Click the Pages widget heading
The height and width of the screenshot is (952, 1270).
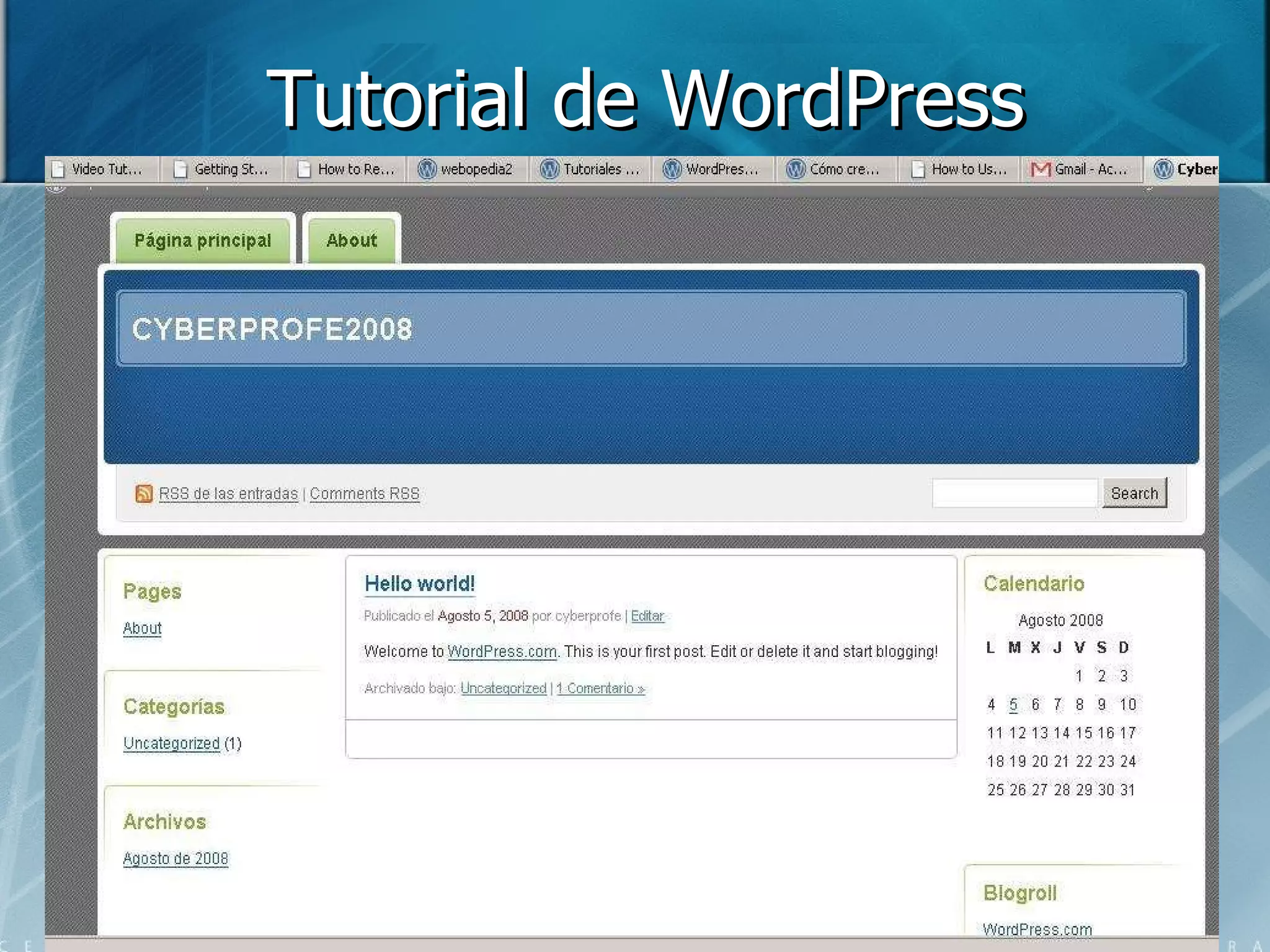[152, 592]
